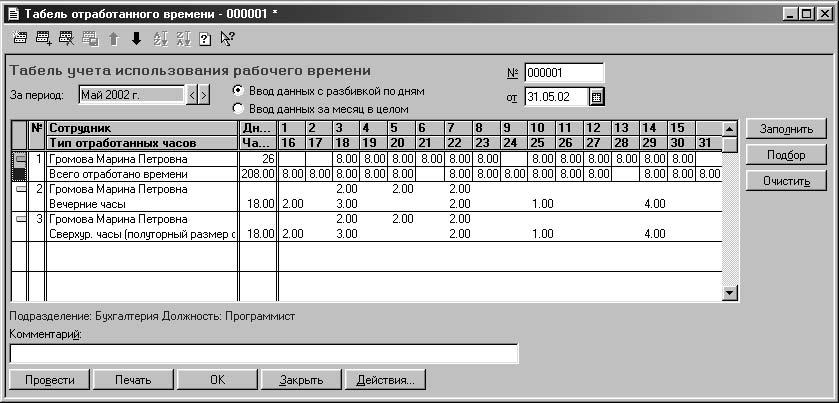Click the 18.00 cell in the Вечерние часы row

point(258,204)
